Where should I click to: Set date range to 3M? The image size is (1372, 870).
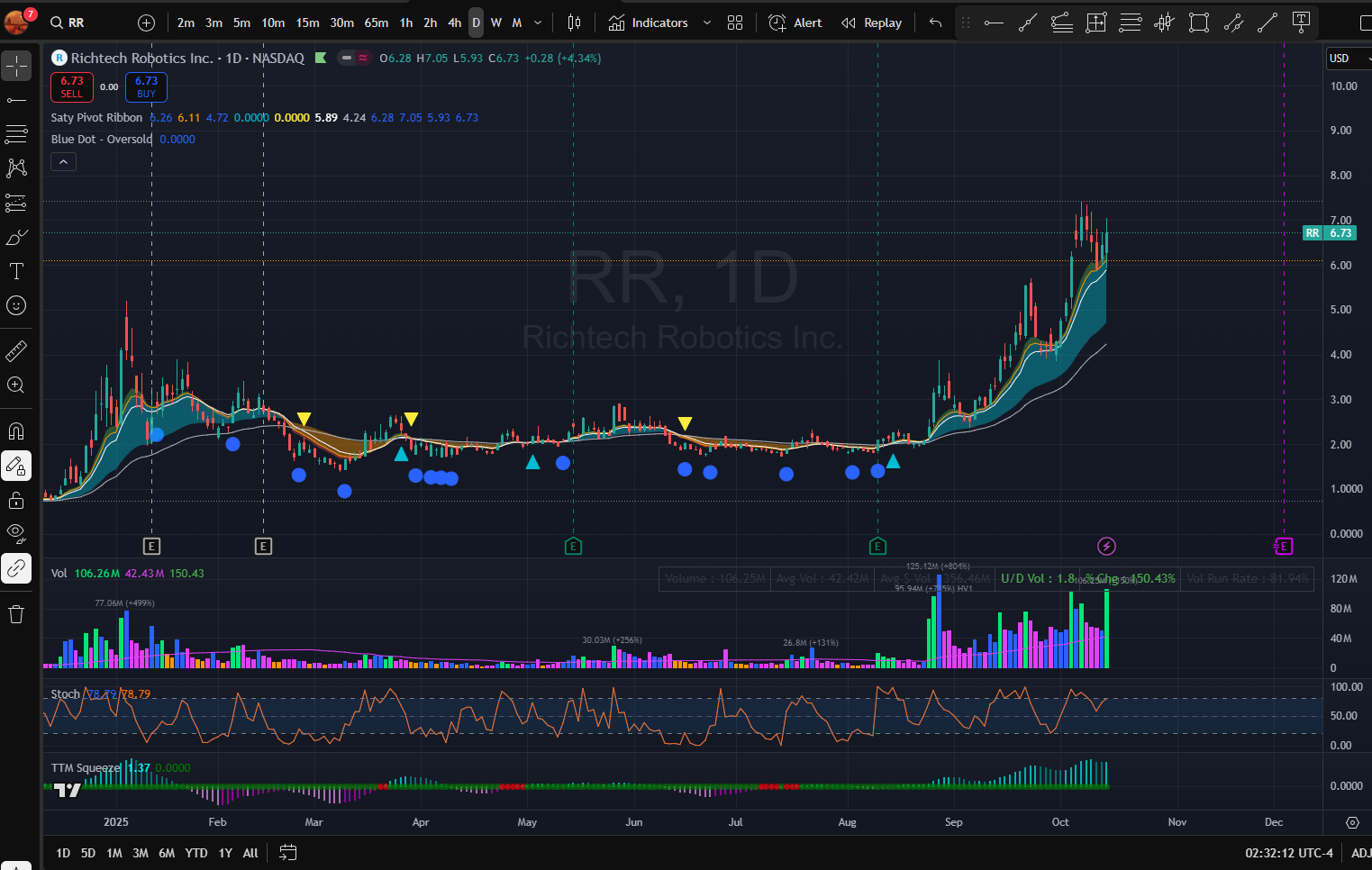[x=141, y=853]
